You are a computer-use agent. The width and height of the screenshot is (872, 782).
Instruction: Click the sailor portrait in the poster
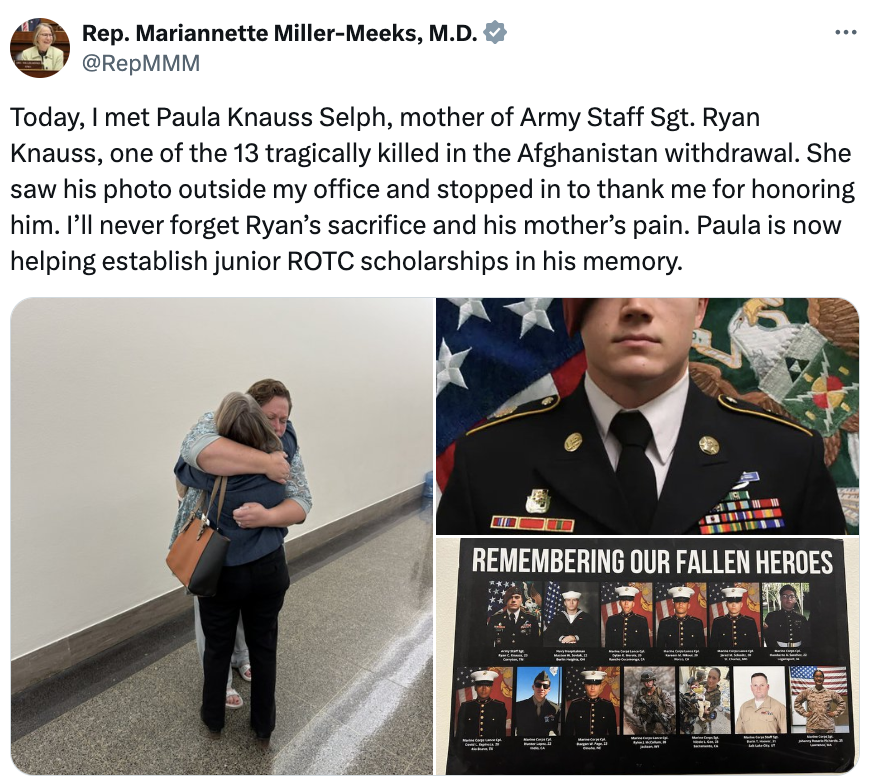pyautogui.click(x=571, y=615)
